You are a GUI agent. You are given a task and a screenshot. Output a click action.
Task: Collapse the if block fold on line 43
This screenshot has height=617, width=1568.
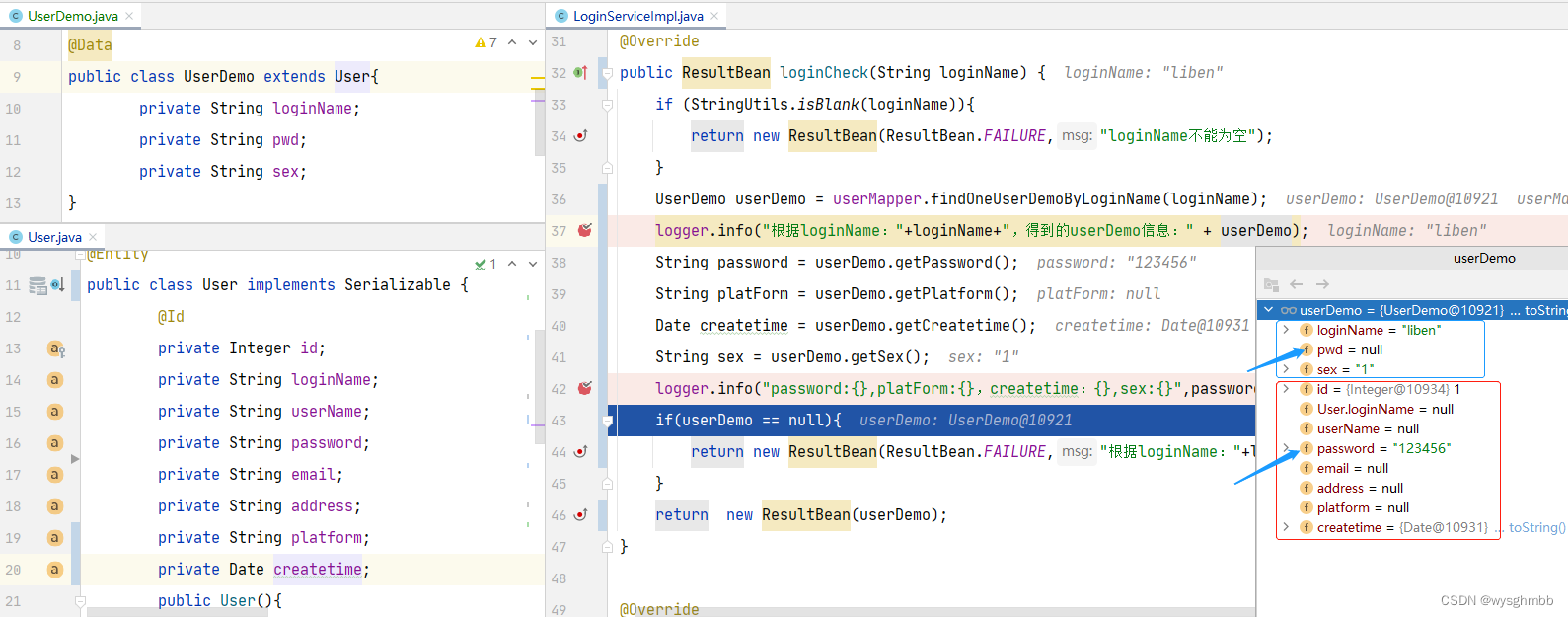(x=608, y=421)
